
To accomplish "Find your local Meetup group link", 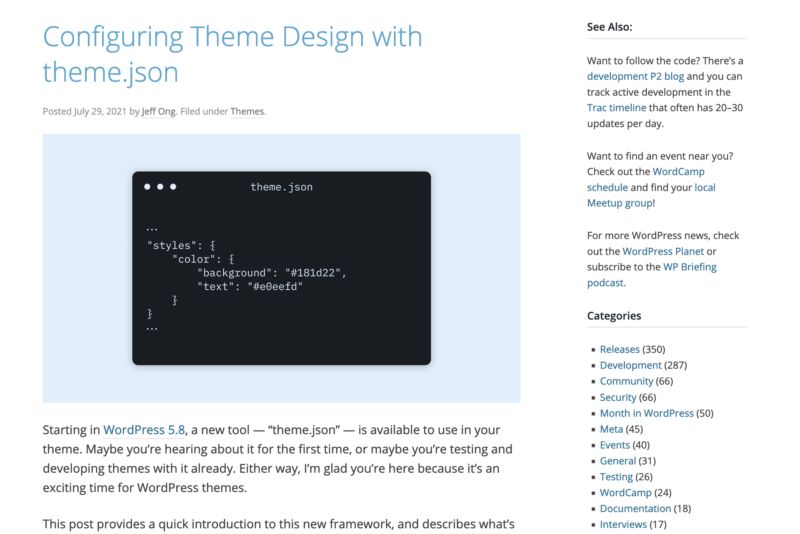I will (651, 195).
